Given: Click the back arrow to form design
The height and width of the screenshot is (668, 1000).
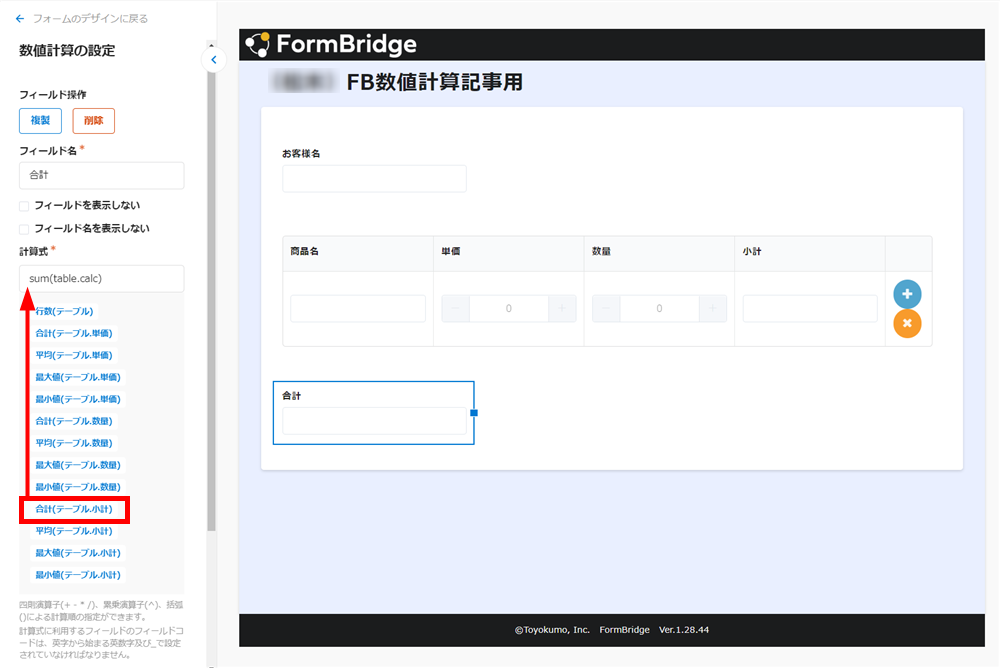Looking at the screenshot, I should [20, 19].
